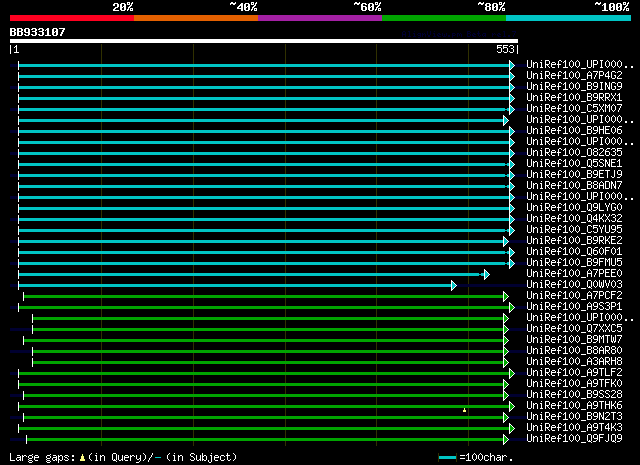Viewport: 640px width, 465px height.
Task: Select hit label UniRef100_A3ARH8
Action: (x=574, y=362)
